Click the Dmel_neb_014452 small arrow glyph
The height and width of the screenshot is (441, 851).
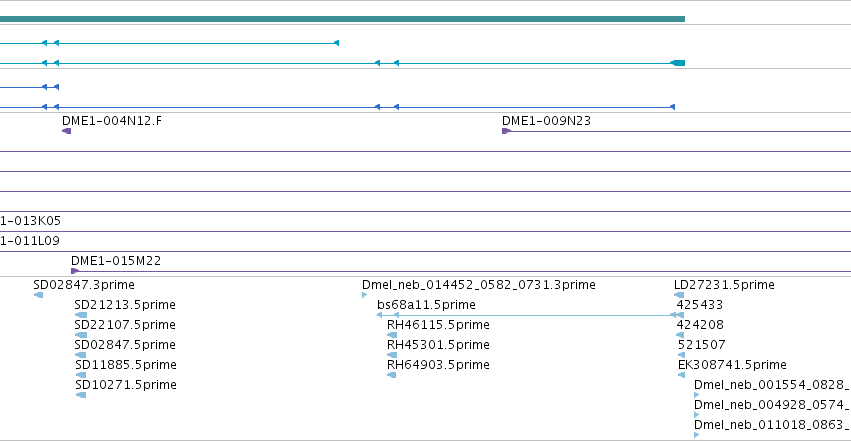pos(365,295)
